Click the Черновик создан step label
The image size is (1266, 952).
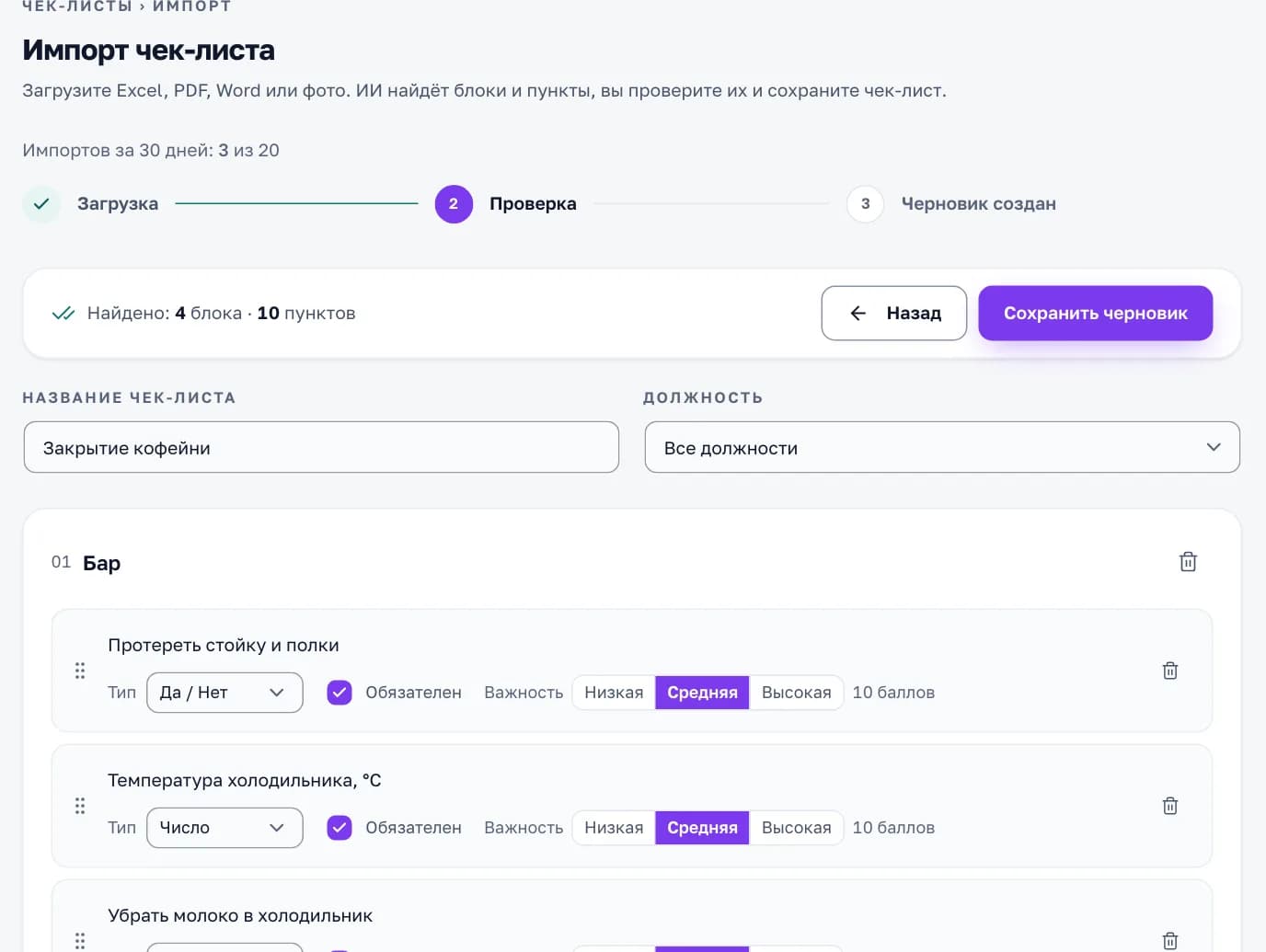[978, 203]
